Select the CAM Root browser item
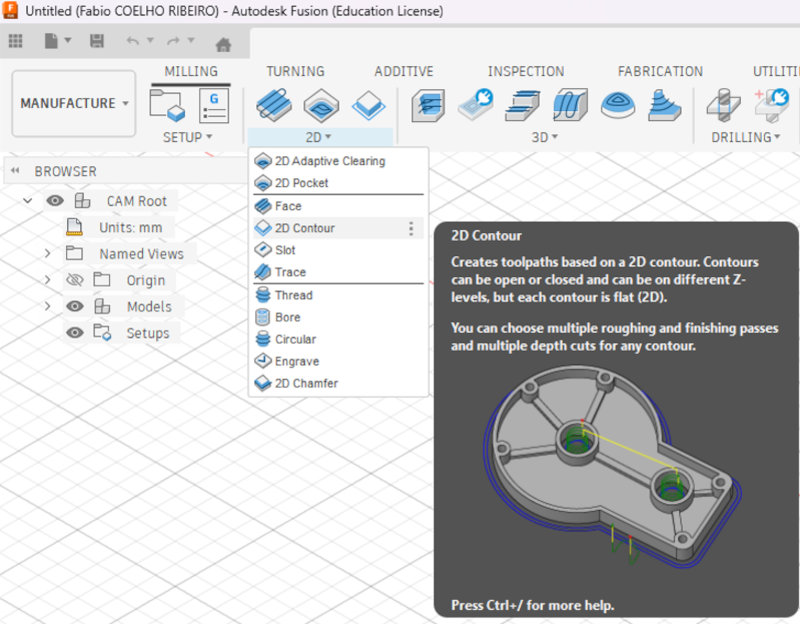800x624 pixels. point(137,201)
